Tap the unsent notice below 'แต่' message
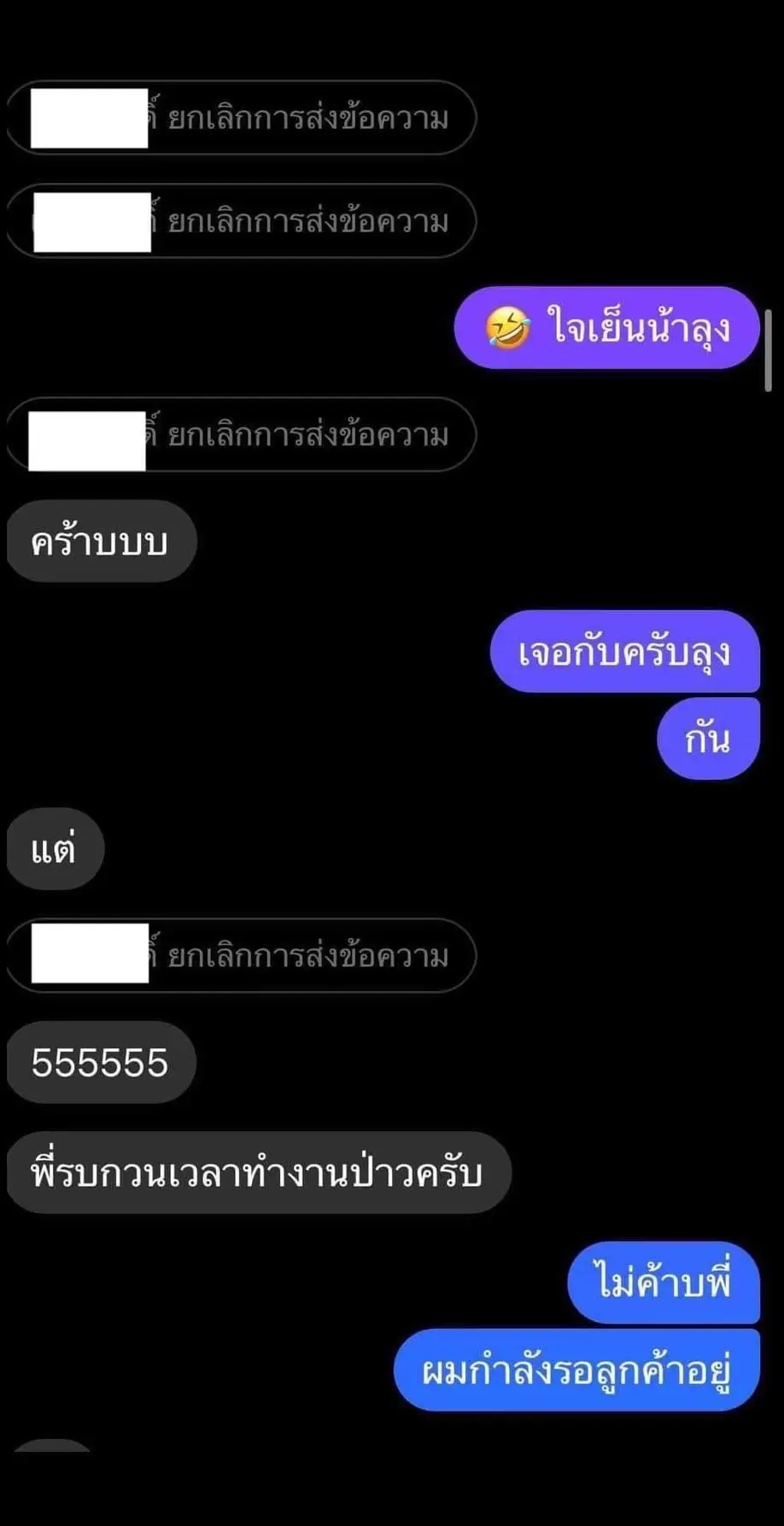Image resolution: width=784 pixels, height=1526 pixels. [x=241, y=955]
